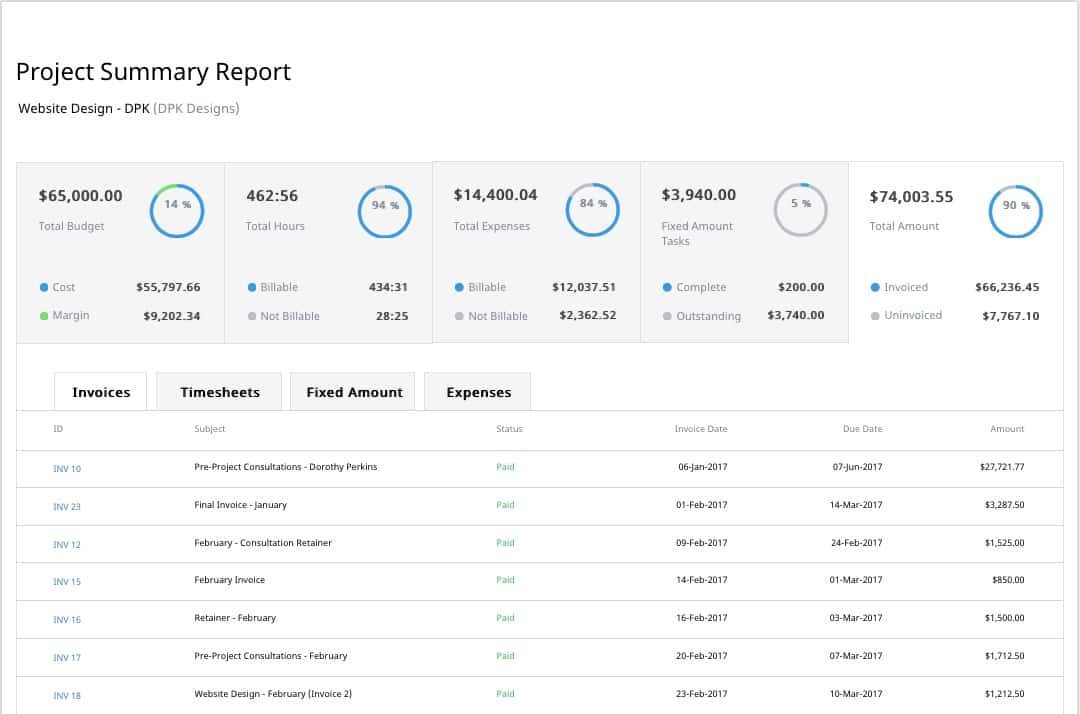Click the 94% Total Hours donut chart
Viewport: 1080px width, 714px height.
click(385, 211)
